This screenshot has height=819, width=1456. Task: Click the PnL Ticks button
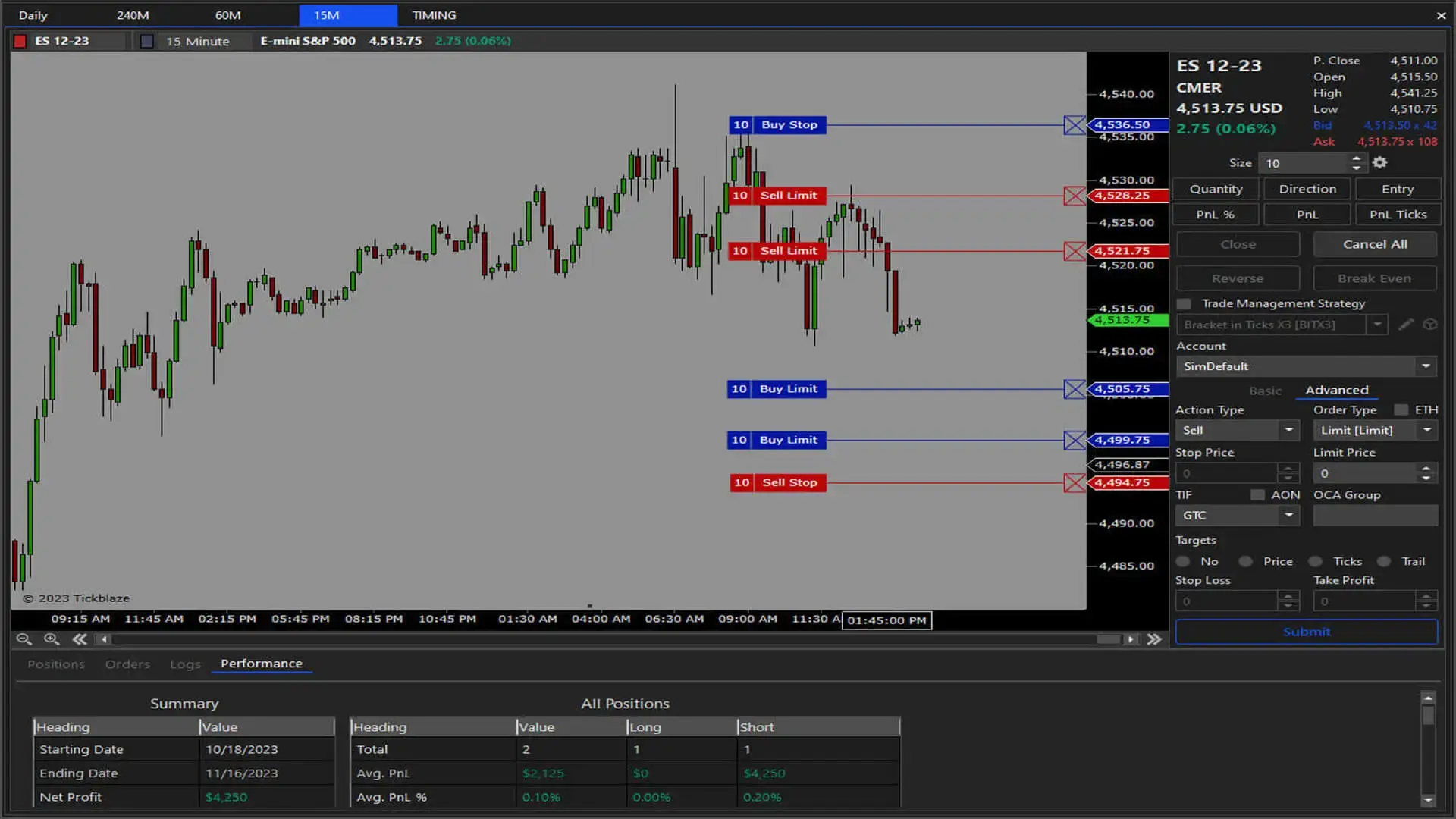[x=1398, y=215]
